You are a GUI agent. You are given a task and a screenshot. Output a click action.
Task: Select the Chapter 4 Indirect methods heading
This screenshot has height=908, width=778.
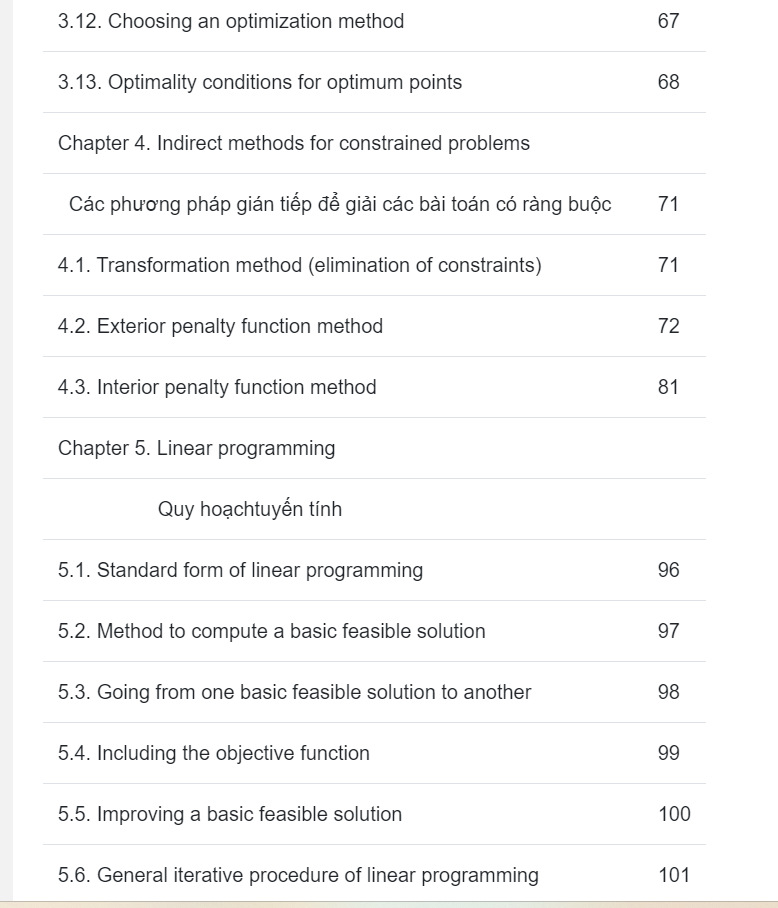(x=294, y=143)
